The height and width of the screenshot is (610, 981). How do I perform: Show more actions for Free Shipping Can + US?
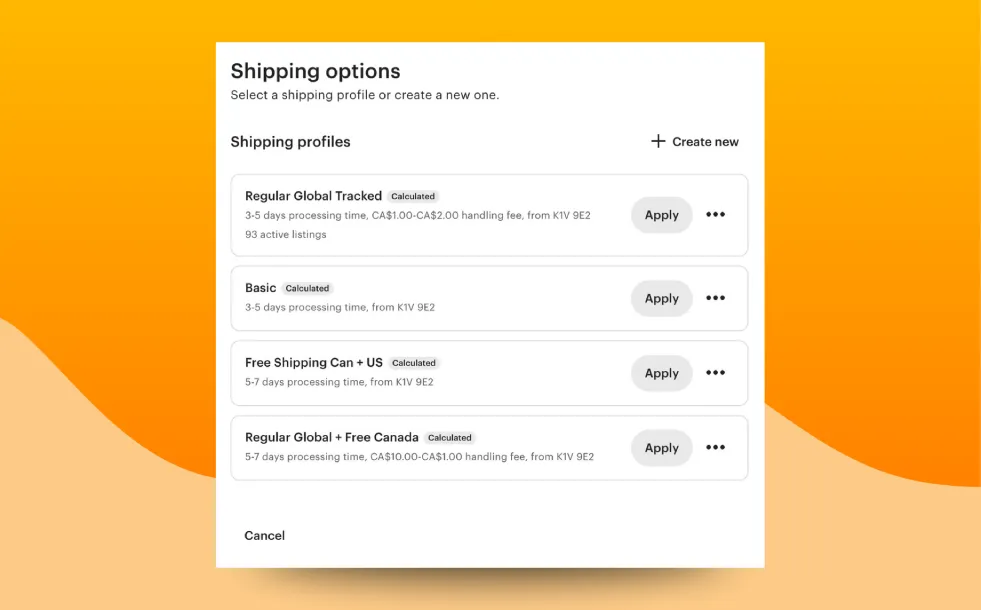715,373
